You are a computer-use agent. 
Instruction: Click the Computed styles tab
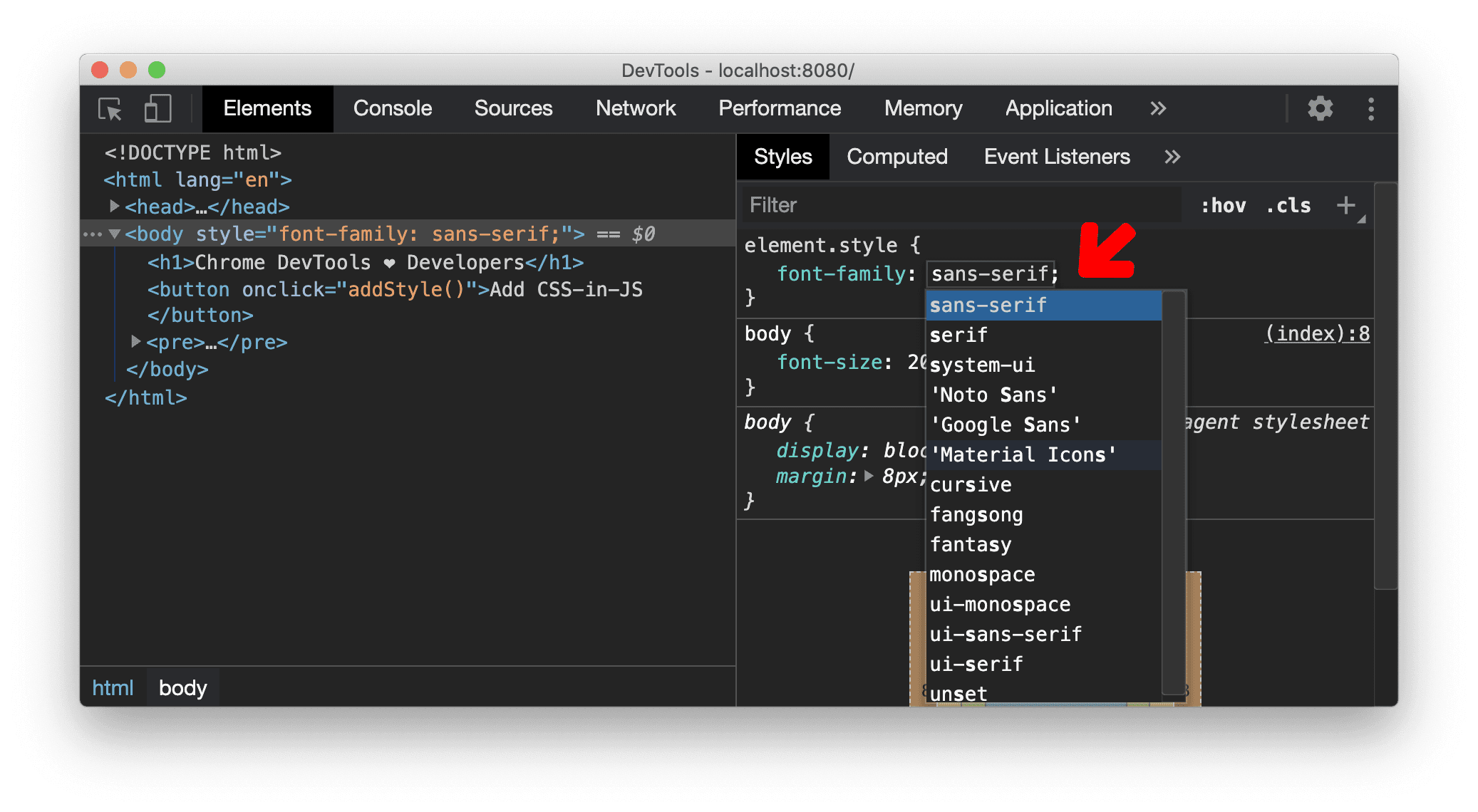coord(894,156)
